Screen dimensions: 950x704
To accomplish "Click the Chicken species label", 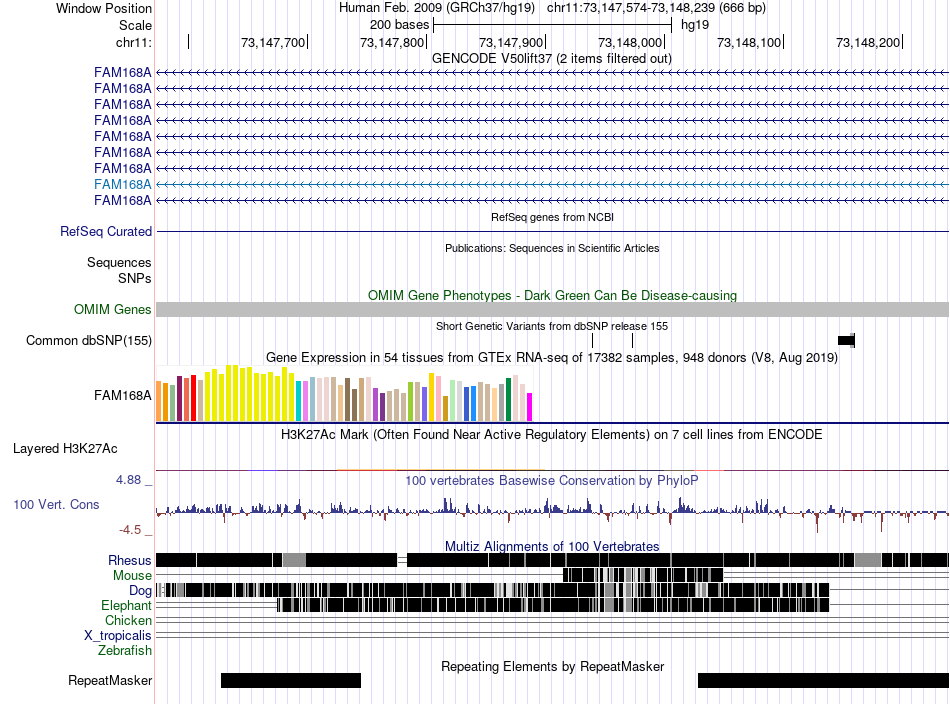I will [x=128, y=620].
